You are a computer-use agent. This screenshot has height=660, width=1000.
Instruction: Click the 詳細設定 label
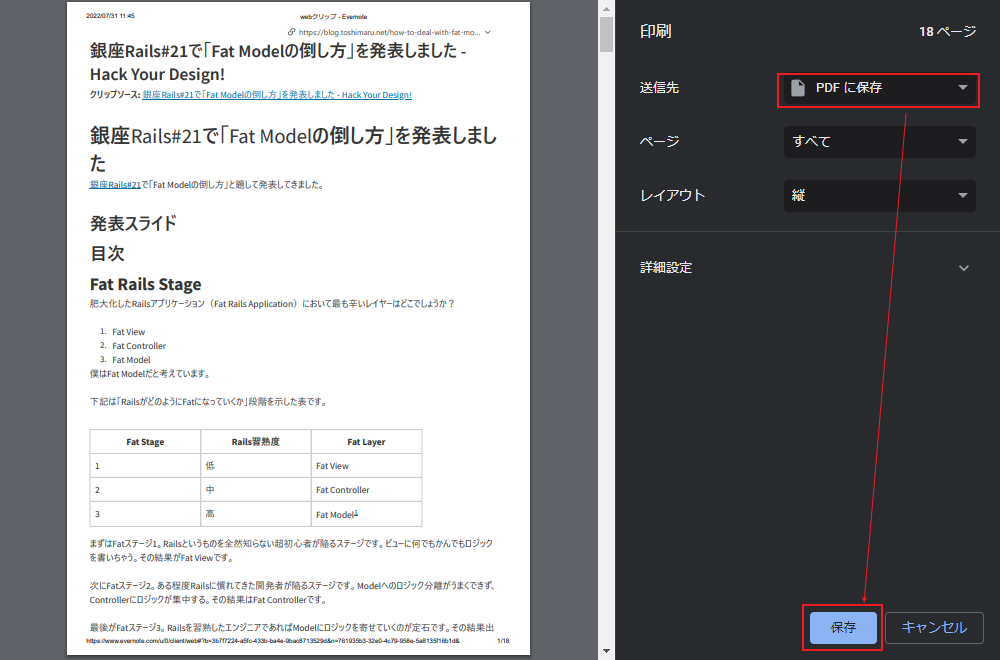666,268
